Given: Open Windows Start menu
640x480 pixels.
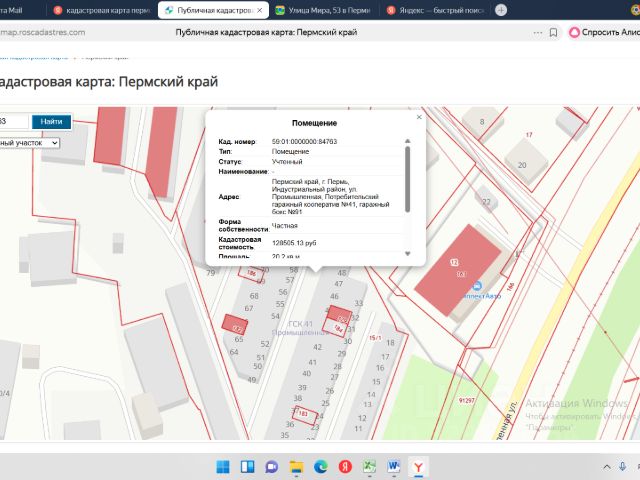Looking at the screenshot, I should point(222,467).
